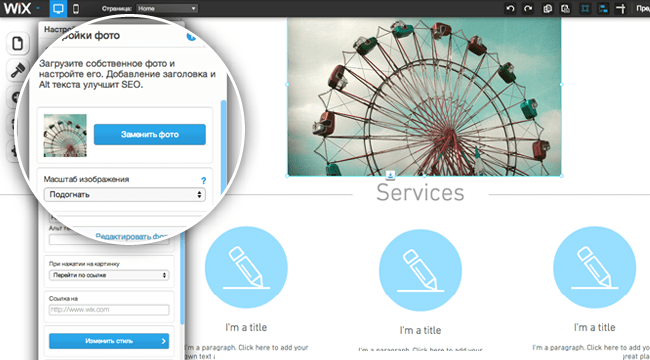
Task: Click the leftmost pencil circle icon
Action: tap(246, 268)
